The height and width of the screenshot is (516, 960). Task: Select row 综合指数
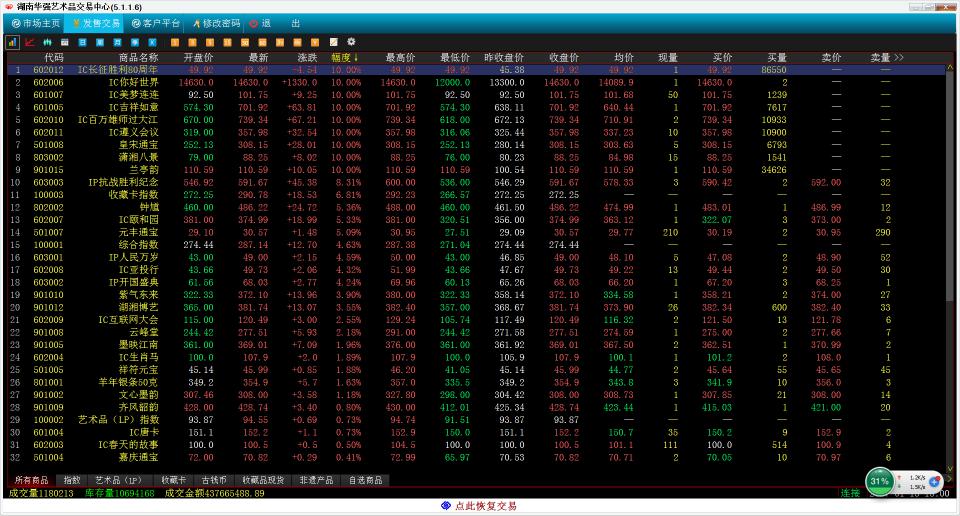476,245
